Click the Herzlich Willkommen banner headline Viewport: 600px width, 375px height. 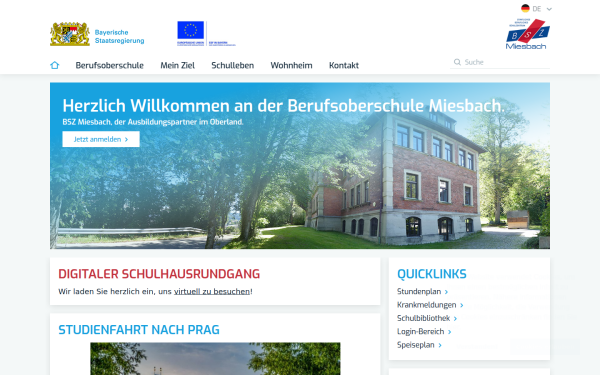[284, 106]
